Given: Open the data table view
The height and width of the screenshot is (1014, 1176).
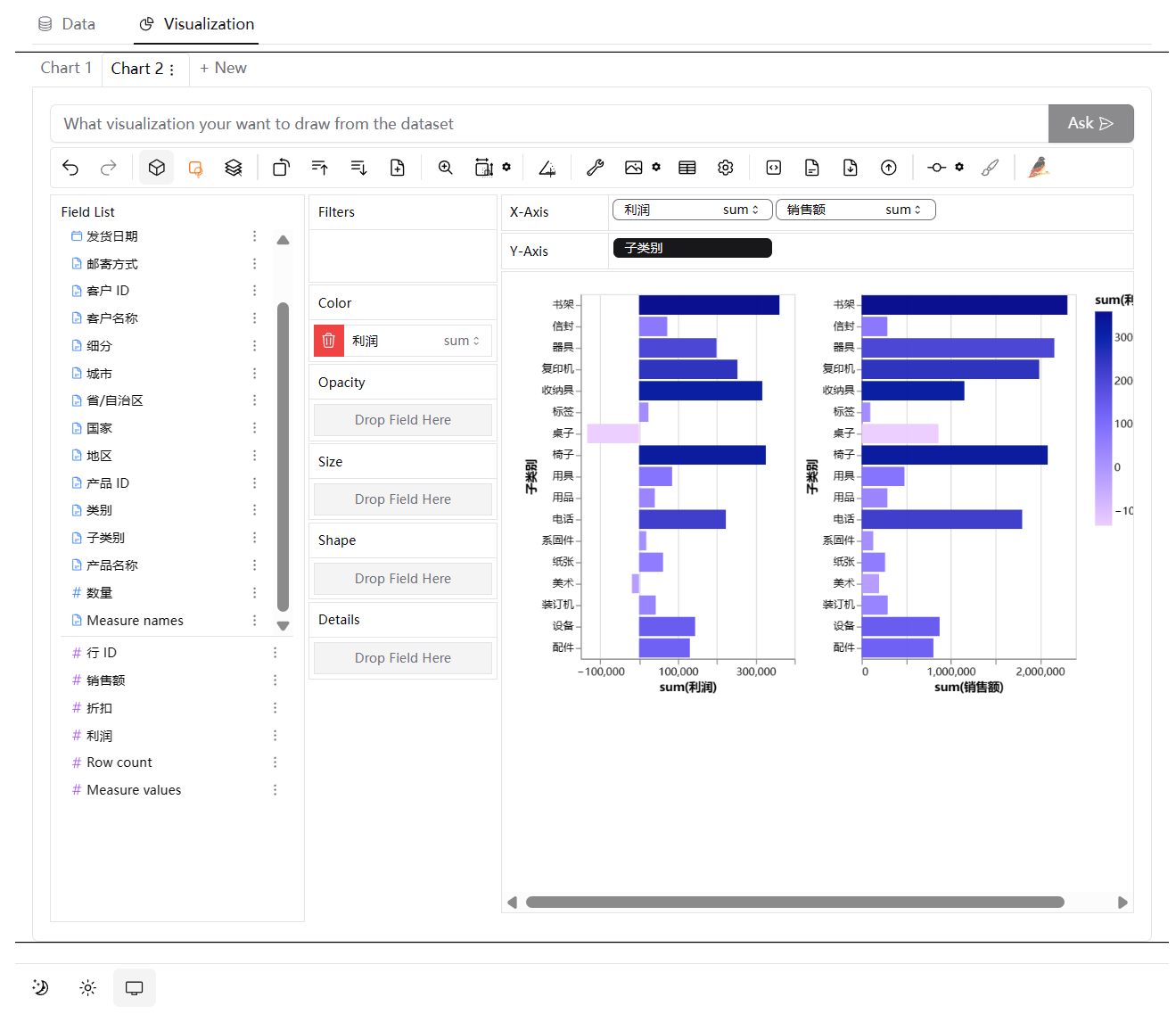Looking at the screenshot, I should (687, 167).
